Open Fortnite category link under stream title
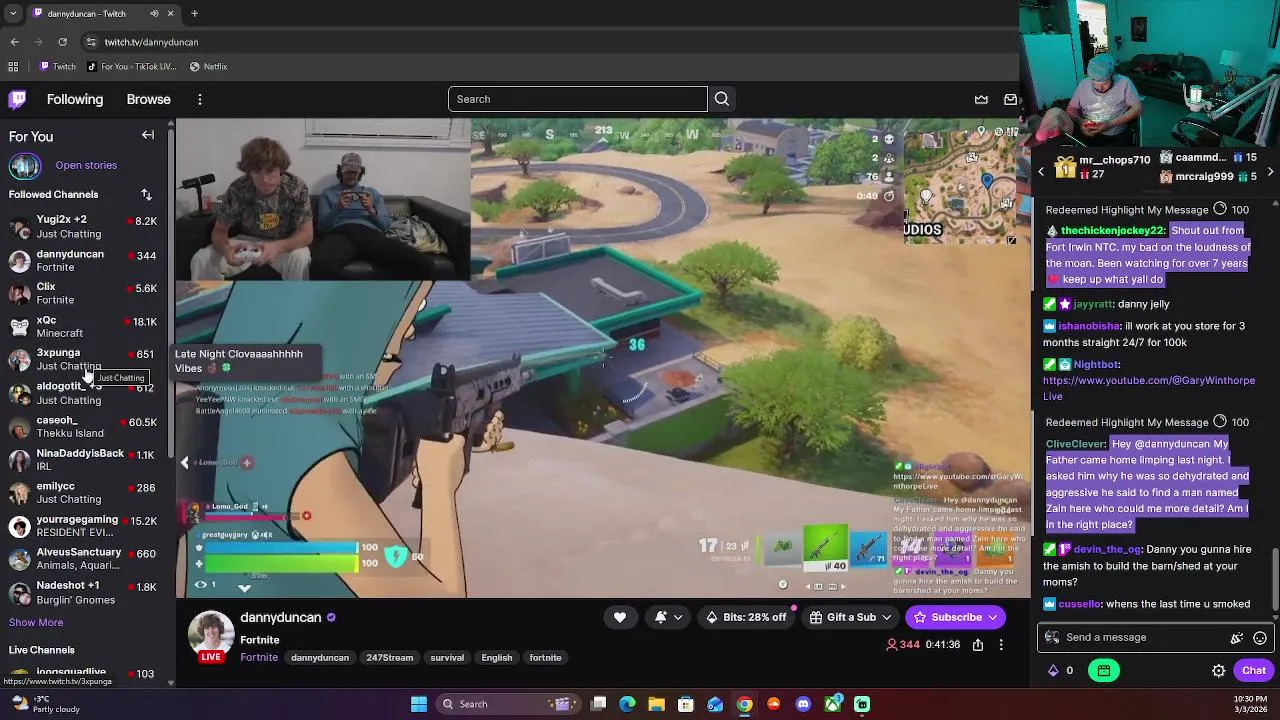Screen dimensions: 1280x720 click(x=258, y=657)
